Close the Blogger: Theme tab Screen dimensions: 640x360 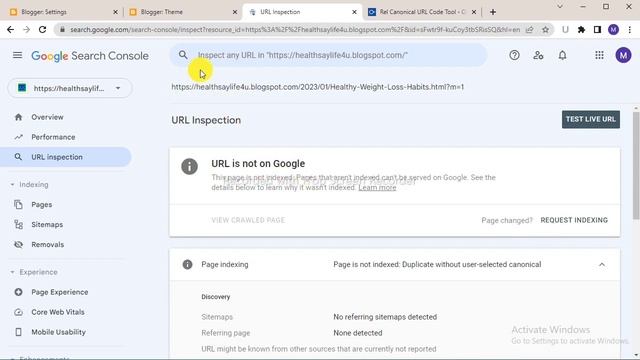point(235,12)
